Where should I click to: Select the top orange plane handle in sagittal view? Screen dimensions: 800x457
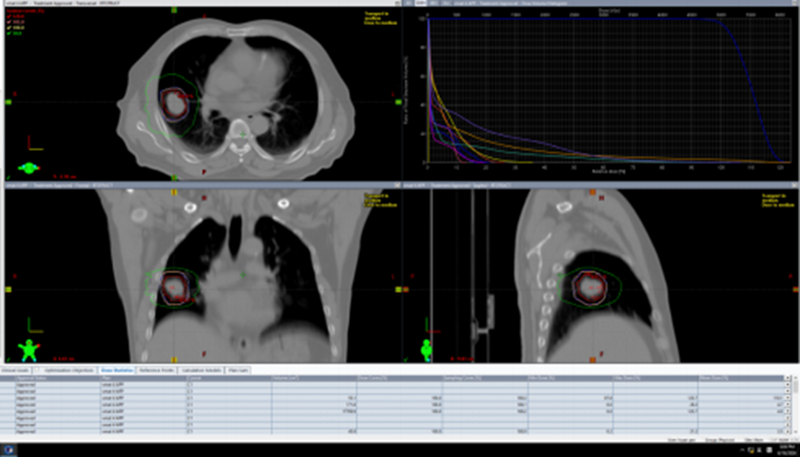tap(592, 192)
